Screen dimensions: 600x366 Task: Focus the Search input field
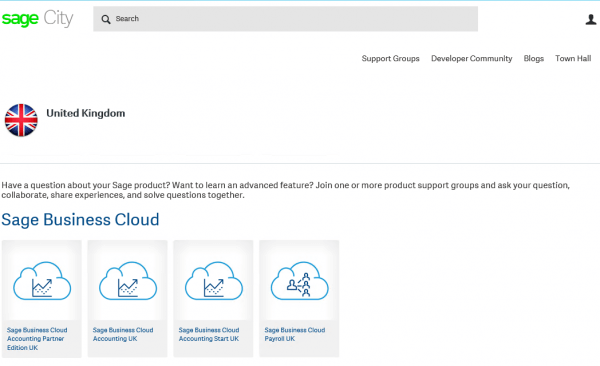(285, 19)
